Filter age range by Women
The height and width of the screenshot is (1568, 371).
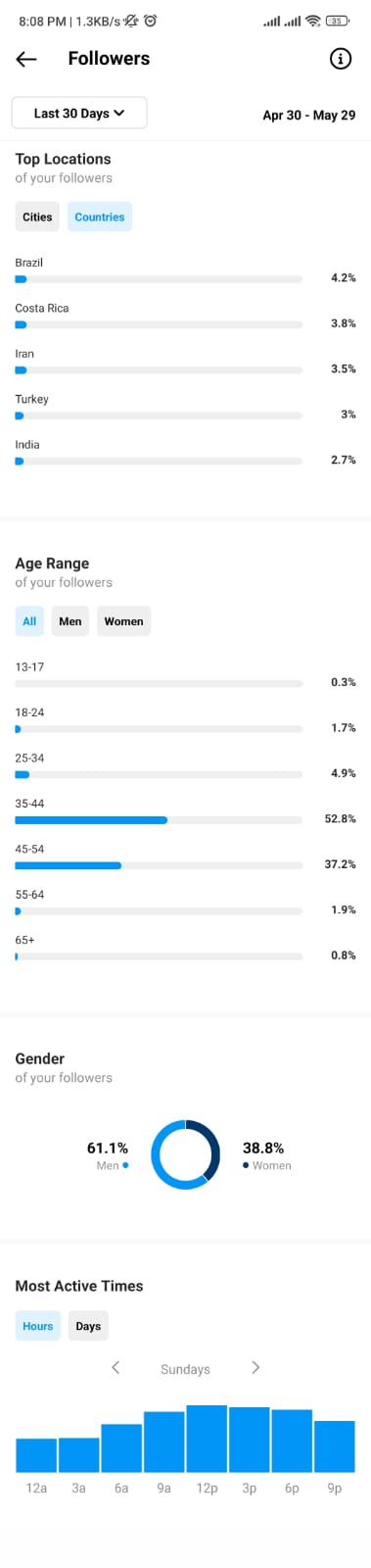click(123, 621)
